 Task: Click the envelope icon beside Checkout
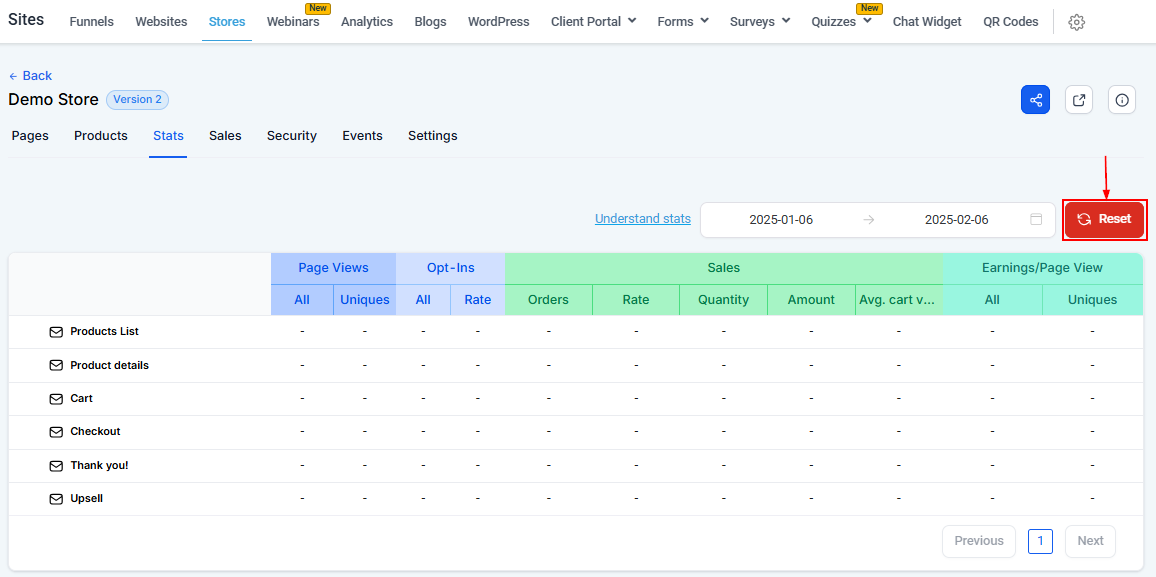click(x=56, y=432)
